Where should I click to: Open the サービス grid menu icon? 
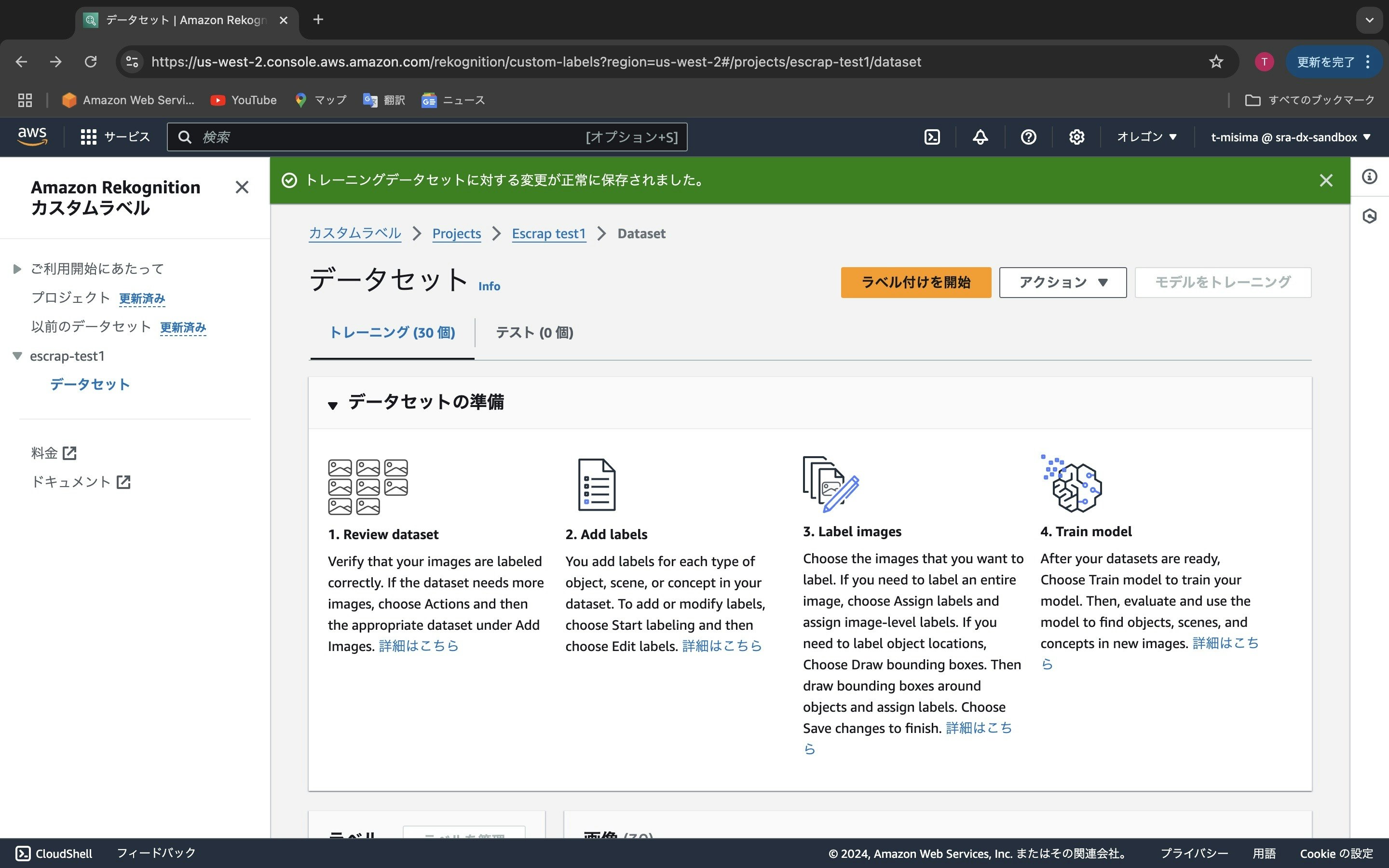click(x=88, y=137)
